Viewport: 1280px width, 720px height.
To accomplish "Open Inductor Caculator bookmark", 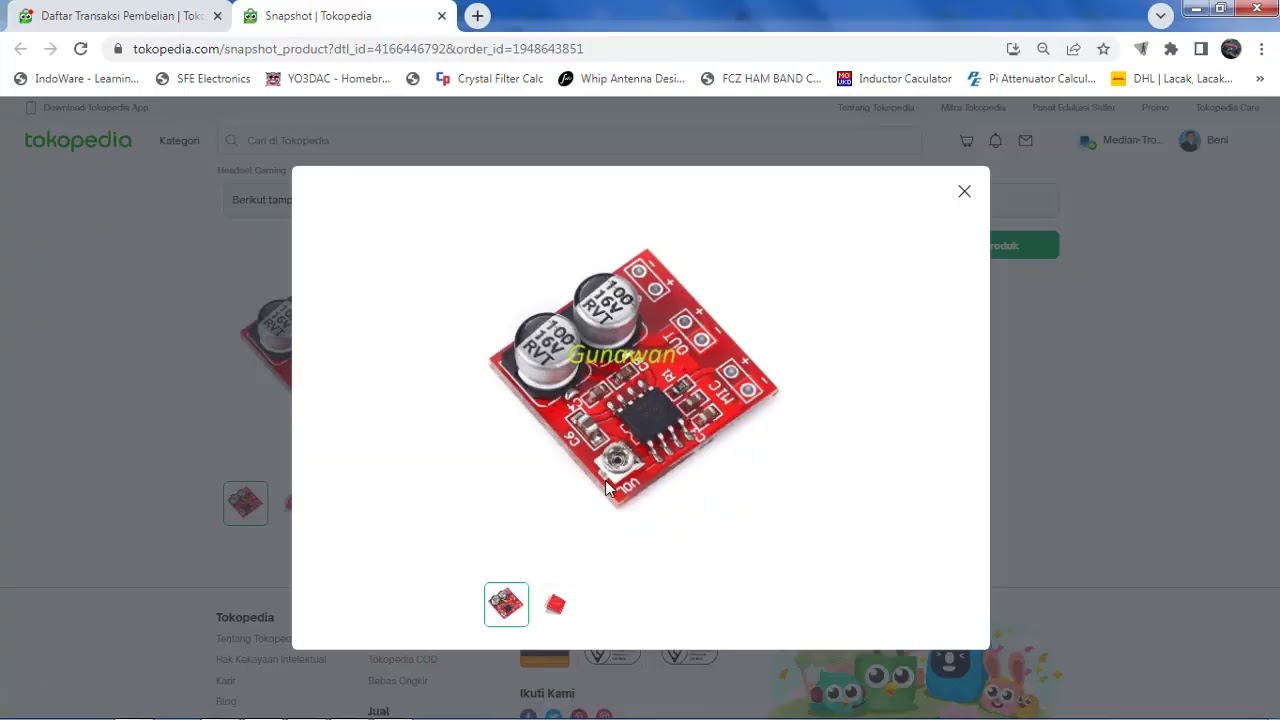I will [894, 79].
